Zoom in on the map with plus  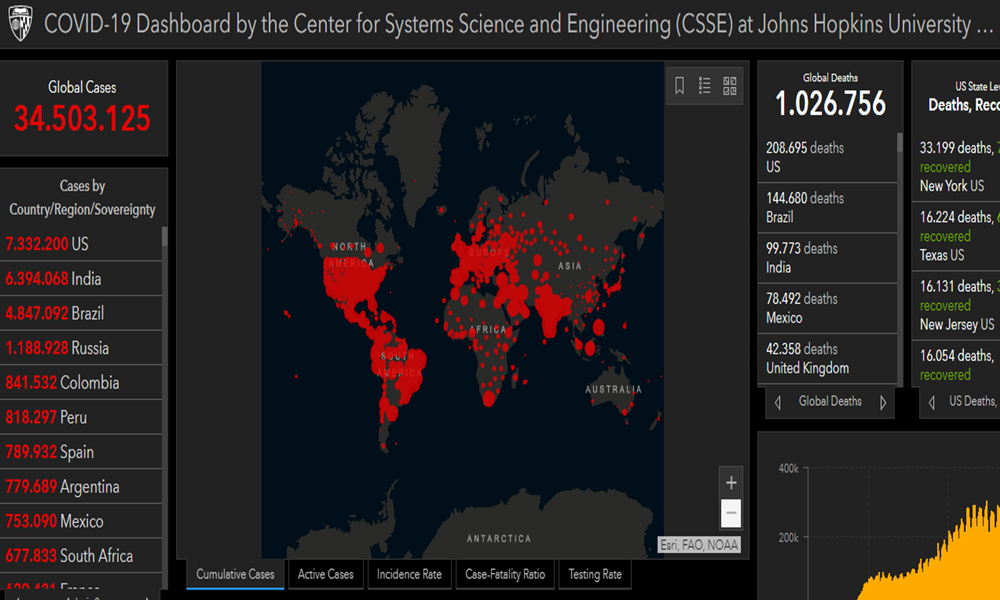tap(731, 482)
